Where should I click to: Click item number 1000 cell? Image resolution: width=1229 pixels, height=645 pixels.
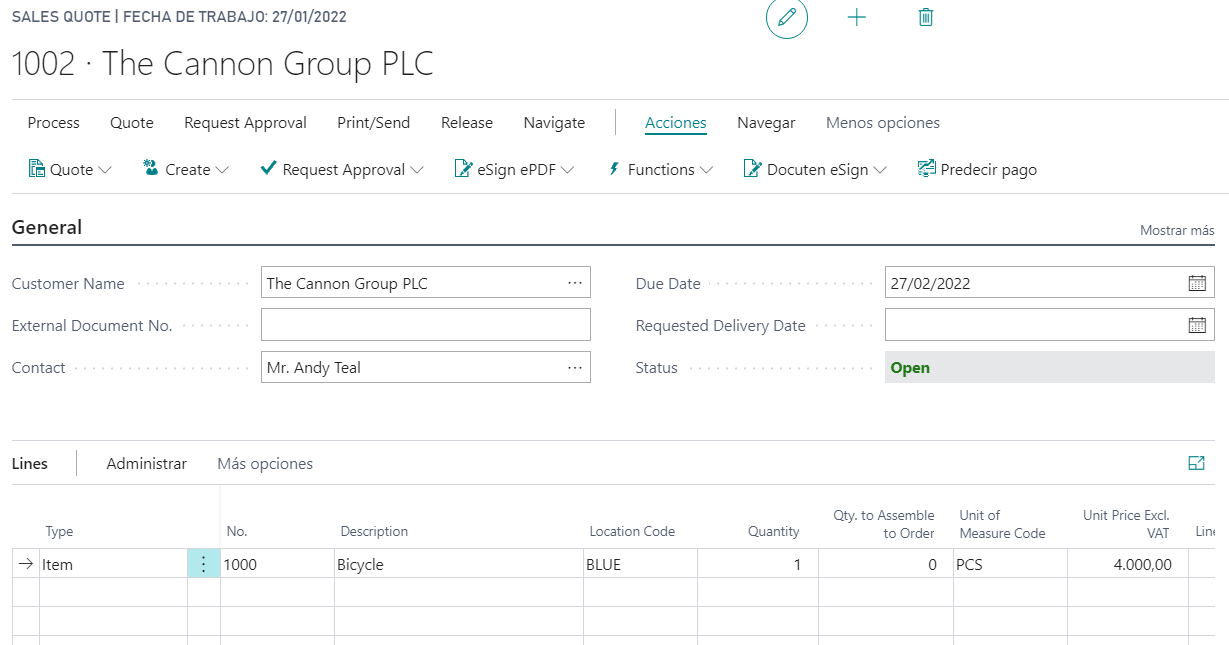277,564
